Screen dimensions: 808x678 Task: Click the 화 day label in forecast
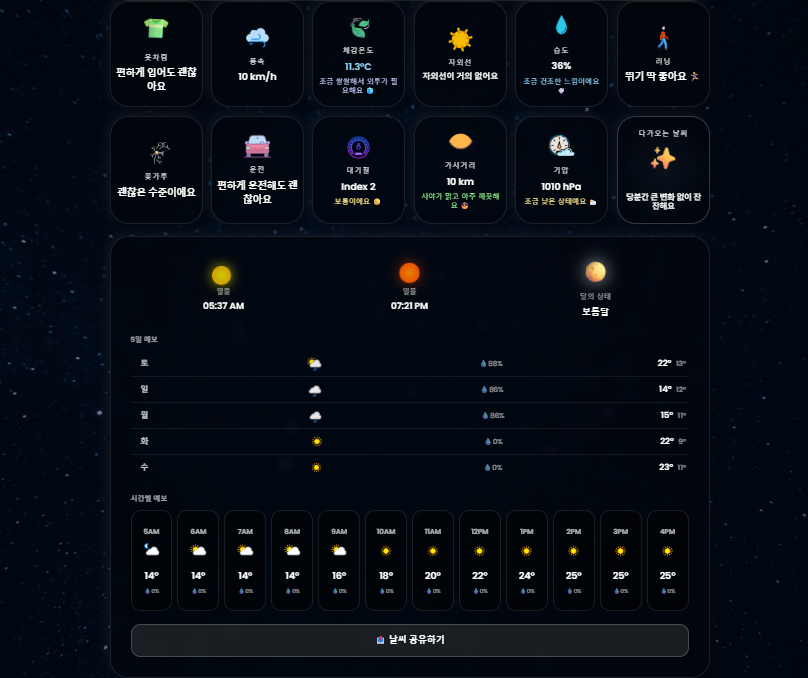click(x=144, y=441)
